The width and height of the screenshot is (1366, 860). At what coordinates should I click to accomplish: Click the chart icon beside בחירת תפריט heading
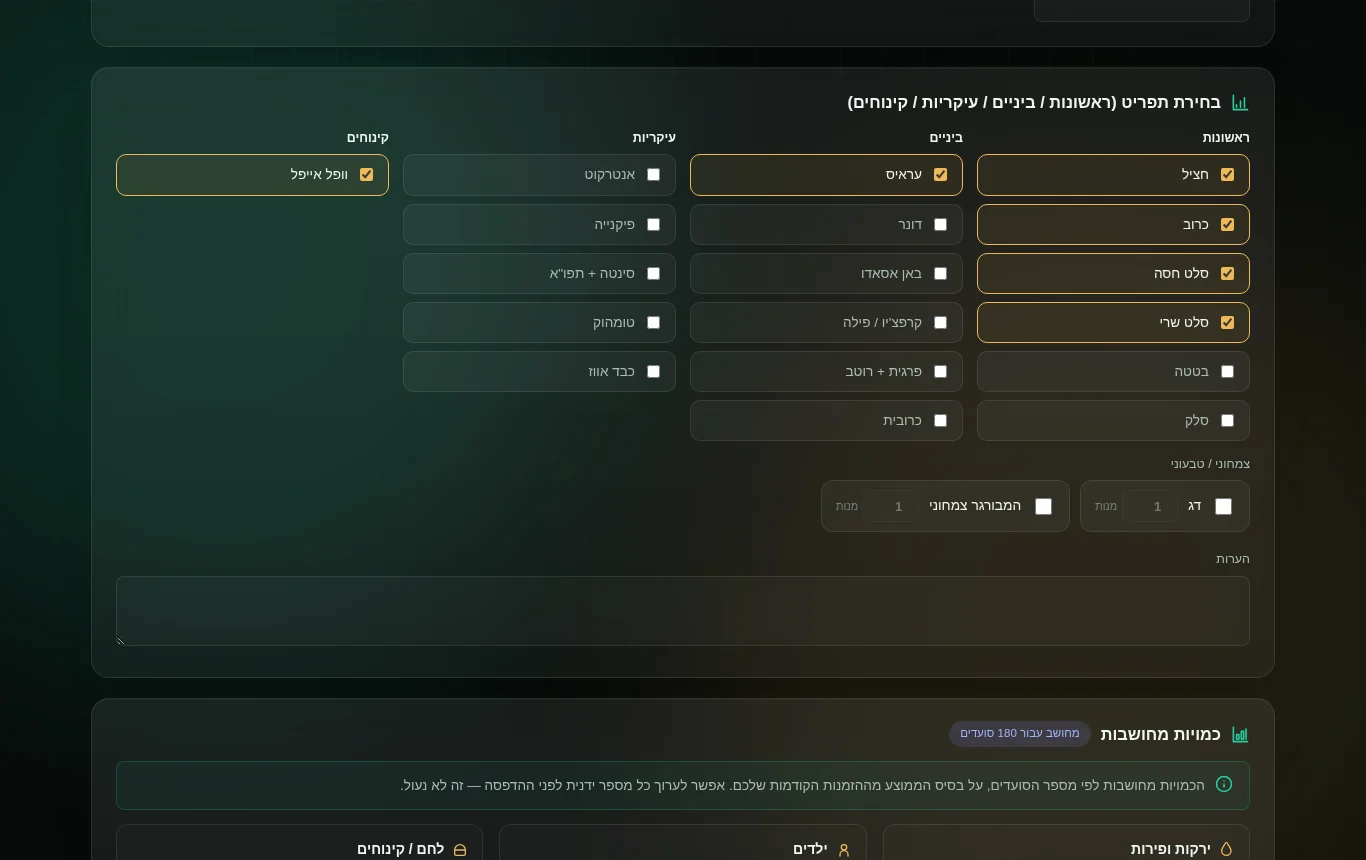[x=1240, y=103]
